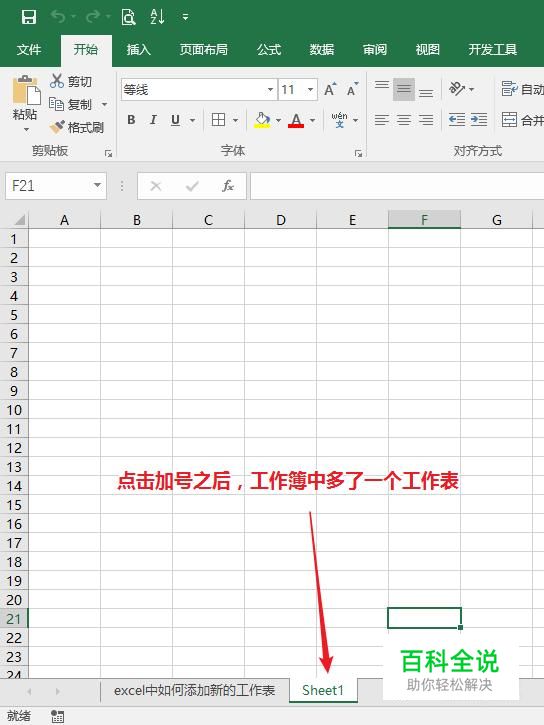
Task: Apply red font color A
Action: coord(296,120)
